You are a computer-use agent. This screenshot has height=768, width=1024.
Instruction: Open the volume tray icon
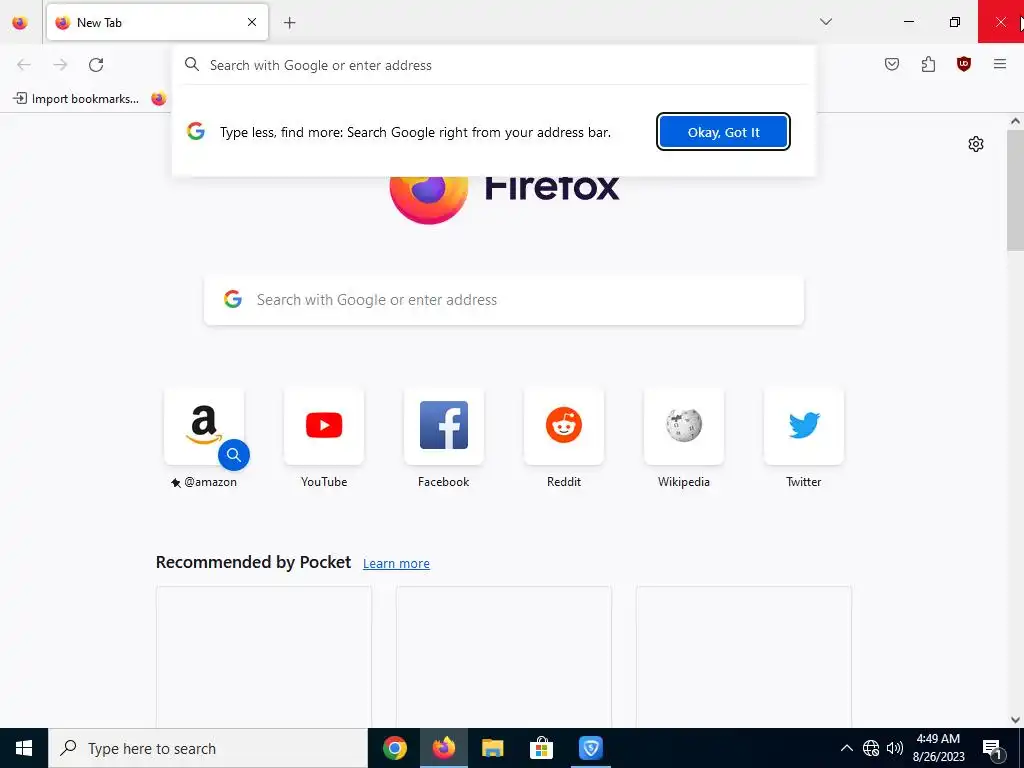pos(895,748)
